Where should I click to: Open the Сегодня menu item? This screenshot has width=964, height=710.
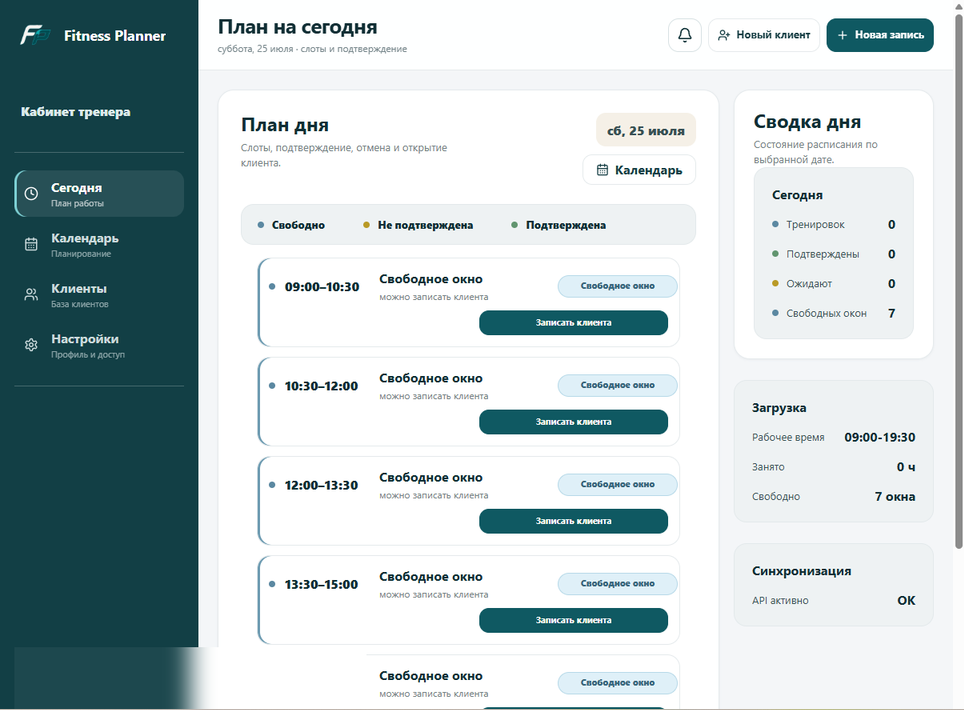coord(99,194)
